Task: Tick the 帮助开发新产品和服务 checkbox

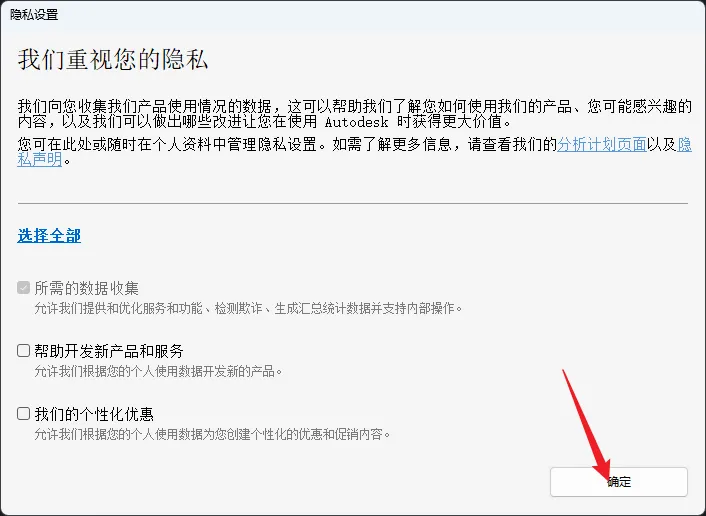Action: (23, 350)
